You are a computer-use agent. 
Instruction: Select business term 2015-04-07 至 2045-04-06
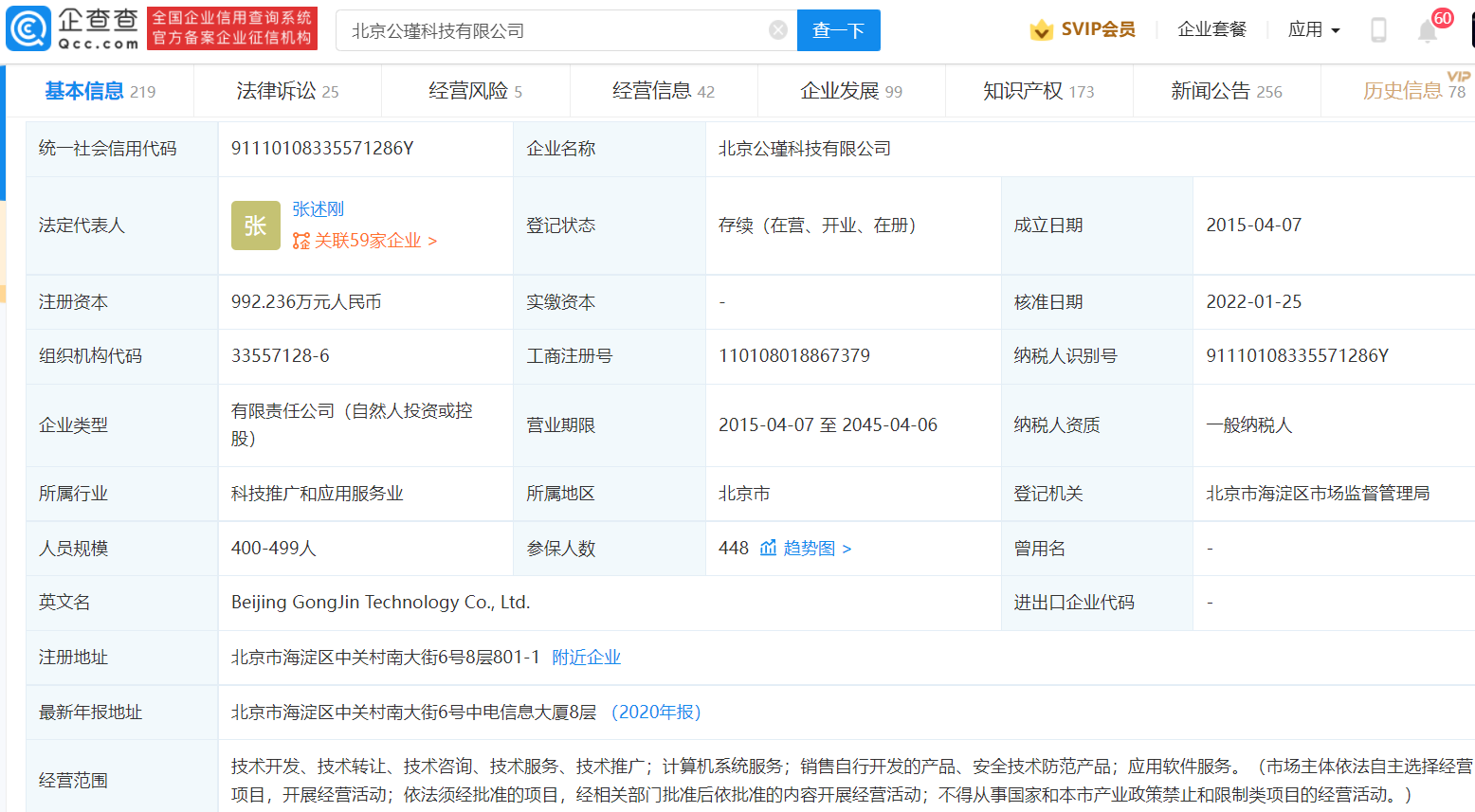(x=829, y=424)
